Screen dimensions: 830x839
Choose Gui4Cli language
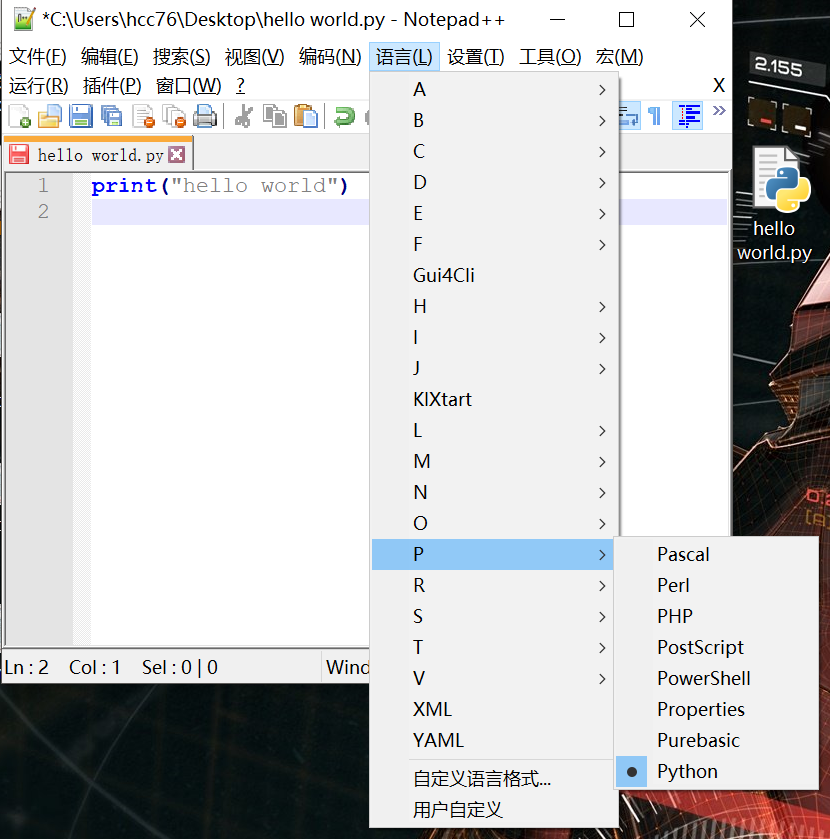(494, 276)
